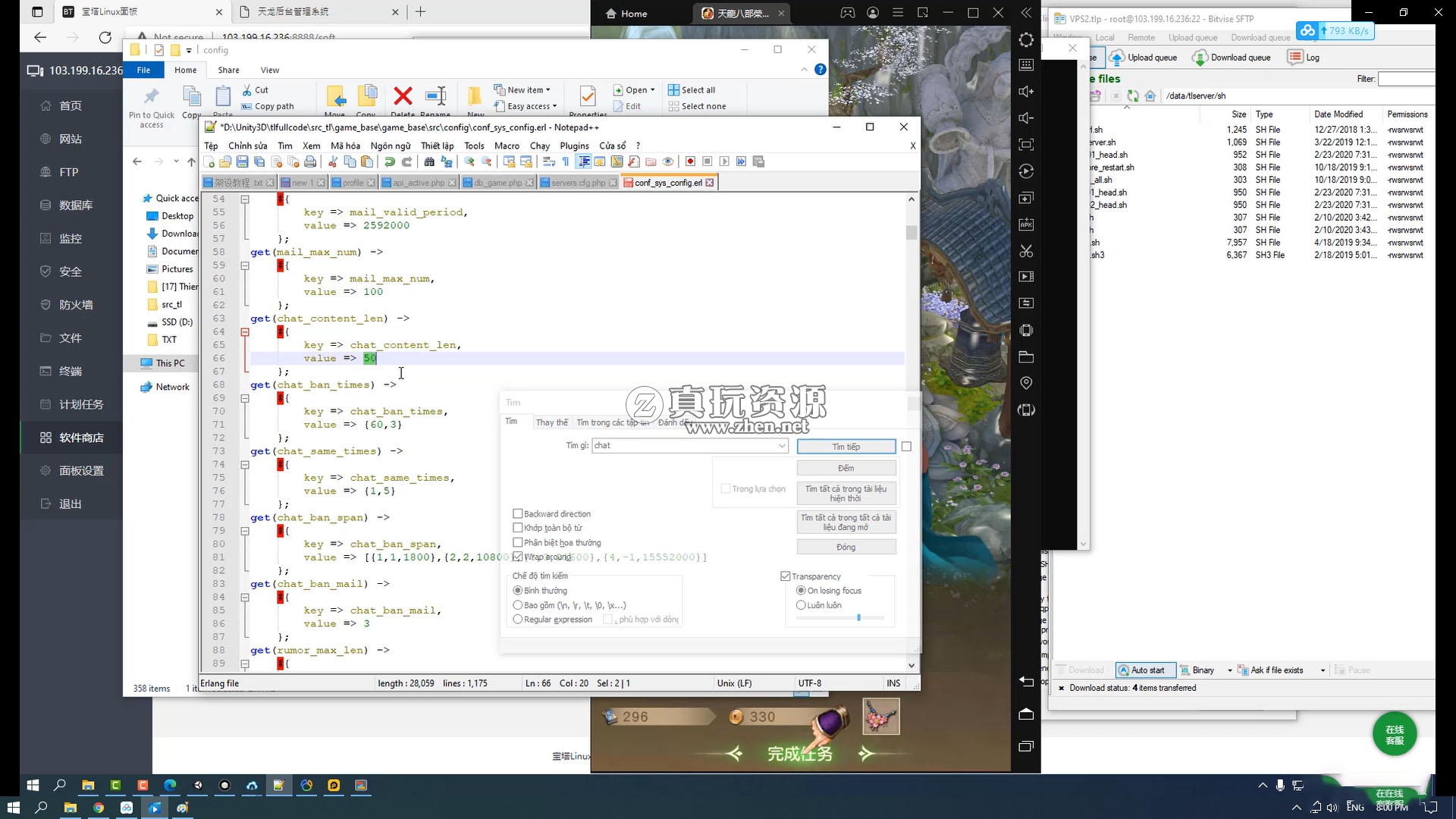The image size is (1456, 819).
Task: Click Filter input field in Bitvise SFTP
Action: [1407, 79]
